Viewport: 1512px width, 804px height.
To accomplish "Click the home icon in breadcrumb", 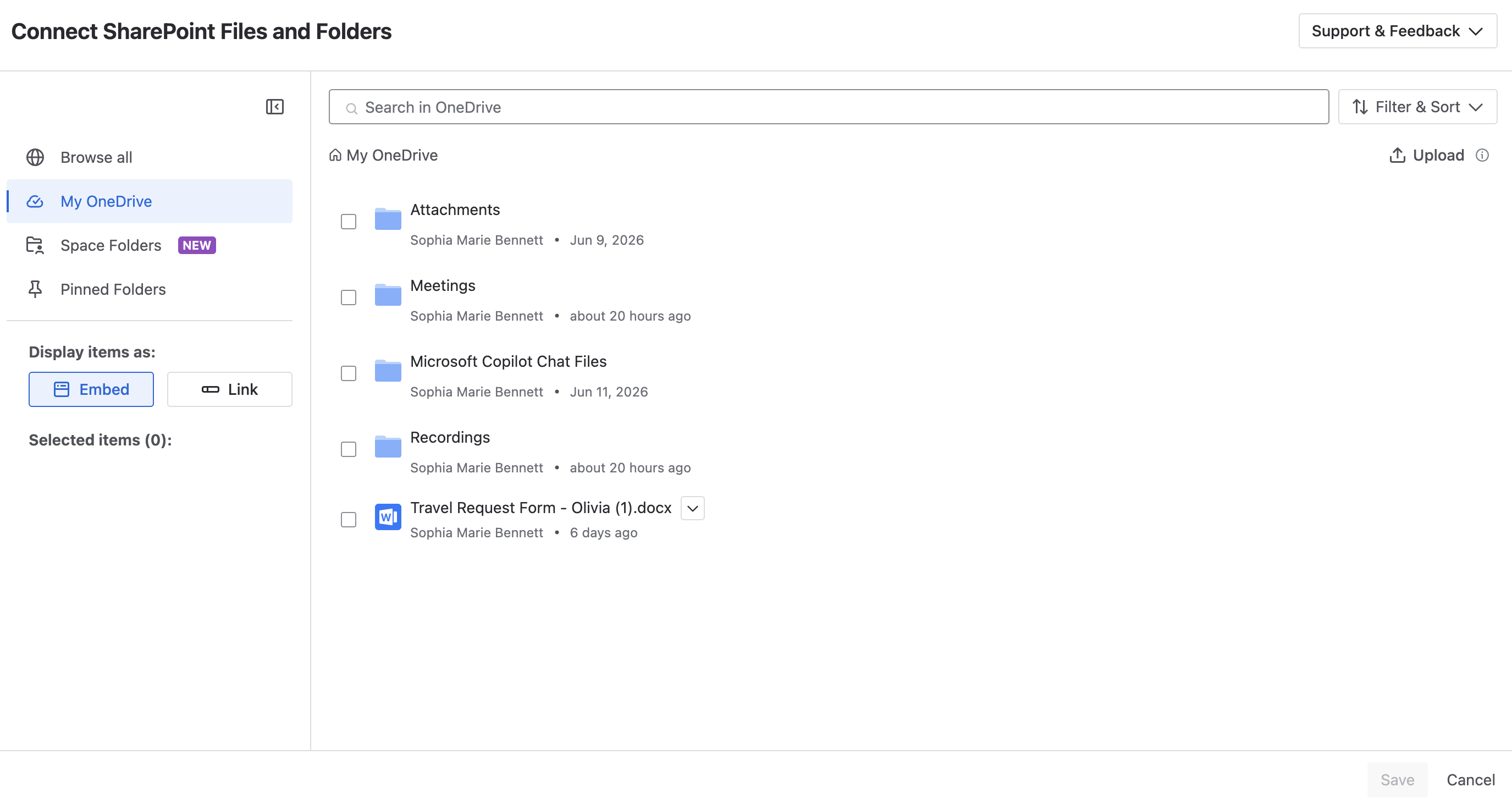I will 335,155.
